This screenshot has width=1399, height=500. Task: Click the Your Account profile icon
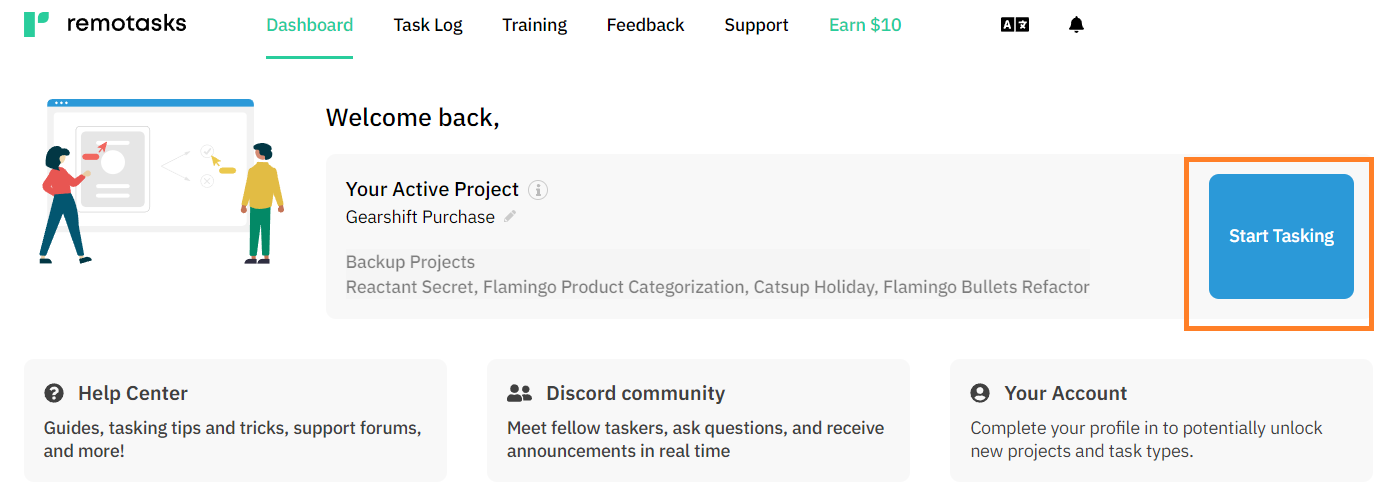click(980, 393)
